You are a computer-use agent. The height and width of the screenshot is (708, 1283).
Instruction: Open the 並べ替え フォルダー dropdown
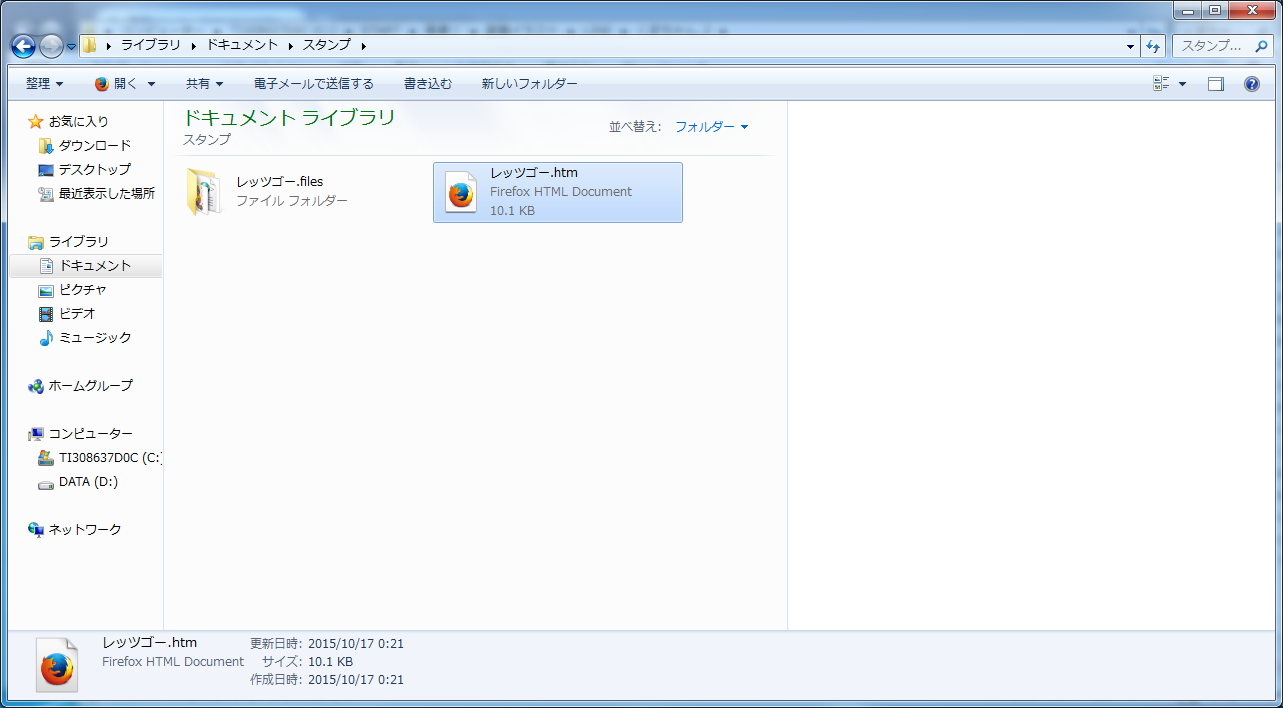click(x=711, y=127)
